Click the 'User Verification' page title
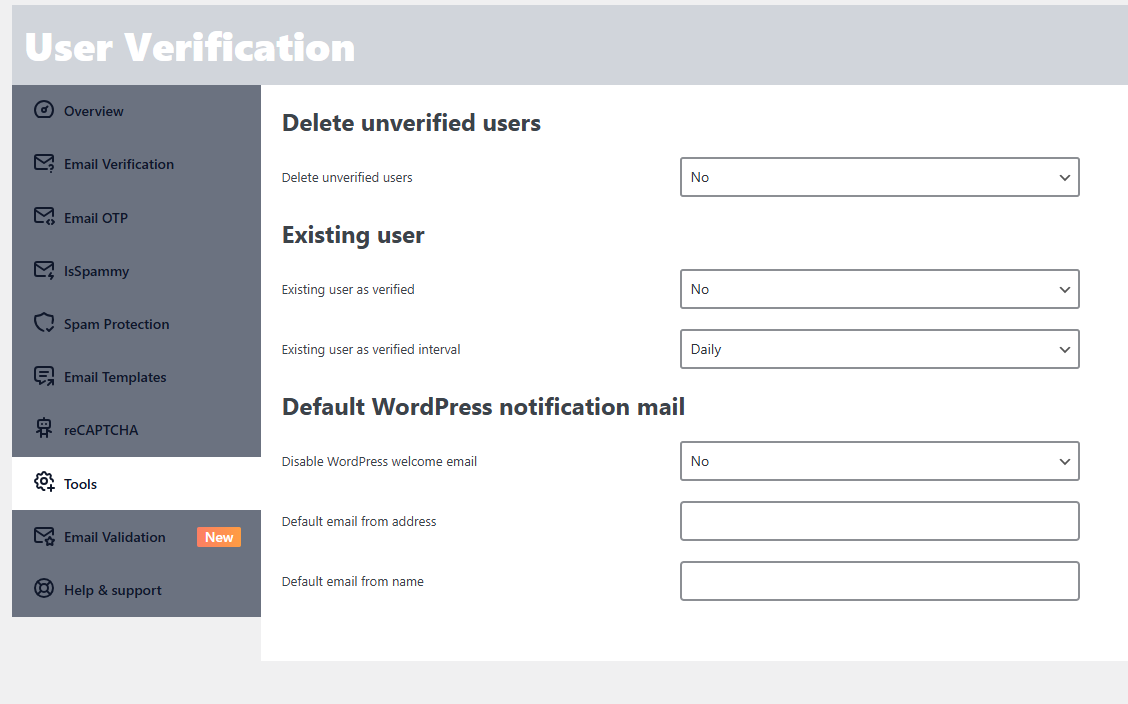Screen dimensions: 1128x704 click(190, 47)
